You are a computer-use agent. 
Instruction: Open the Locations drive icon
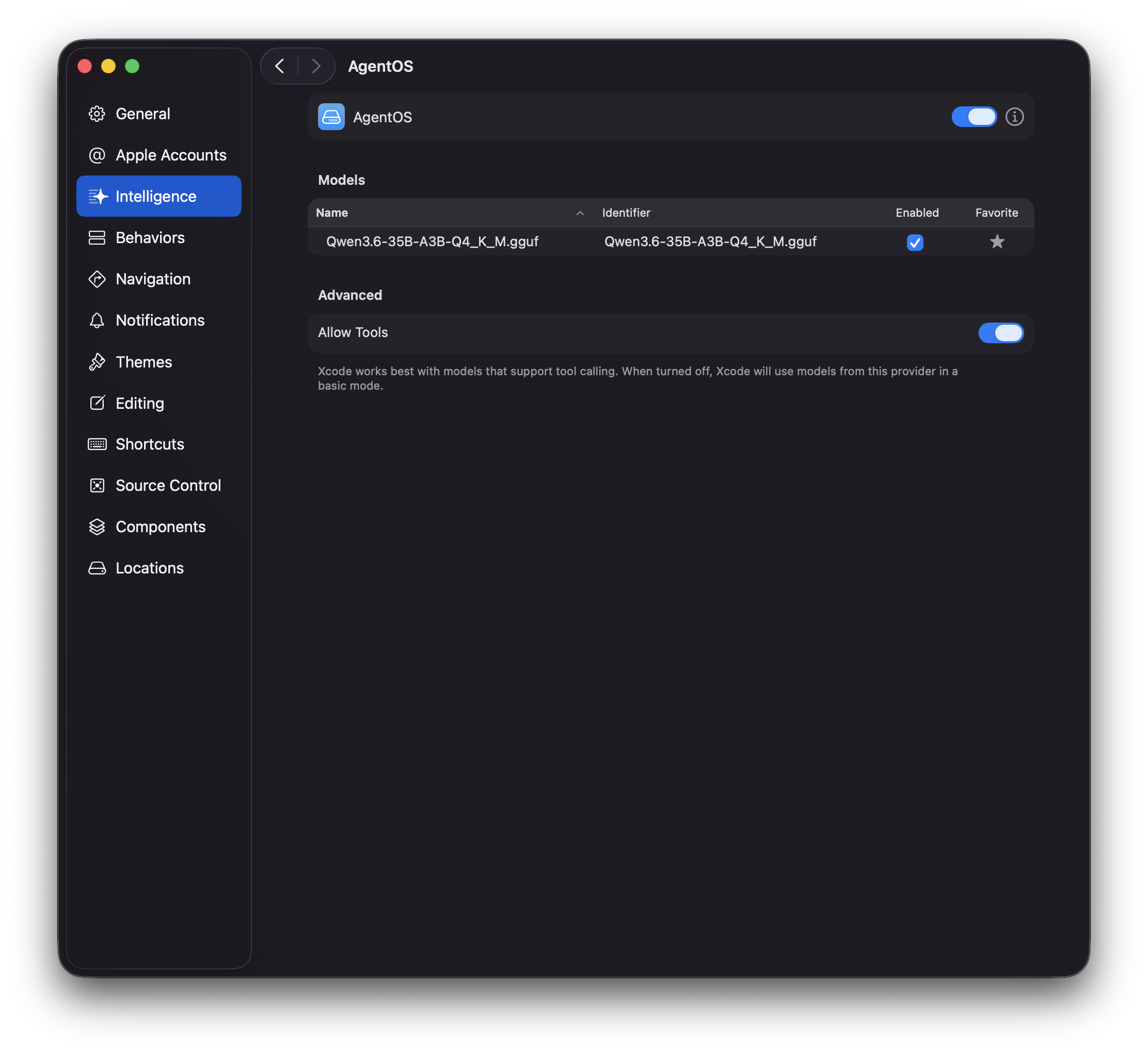click(97, 568)
